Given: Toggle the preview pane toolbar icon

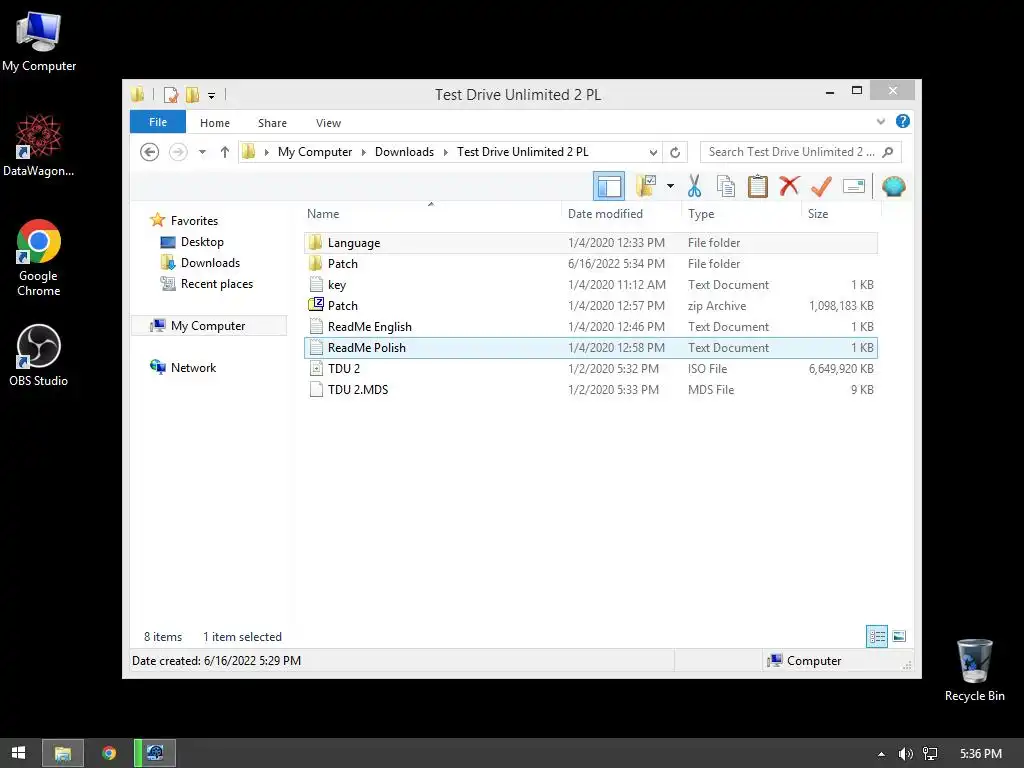Looking at the screenshot, I should tap(609, 186).
